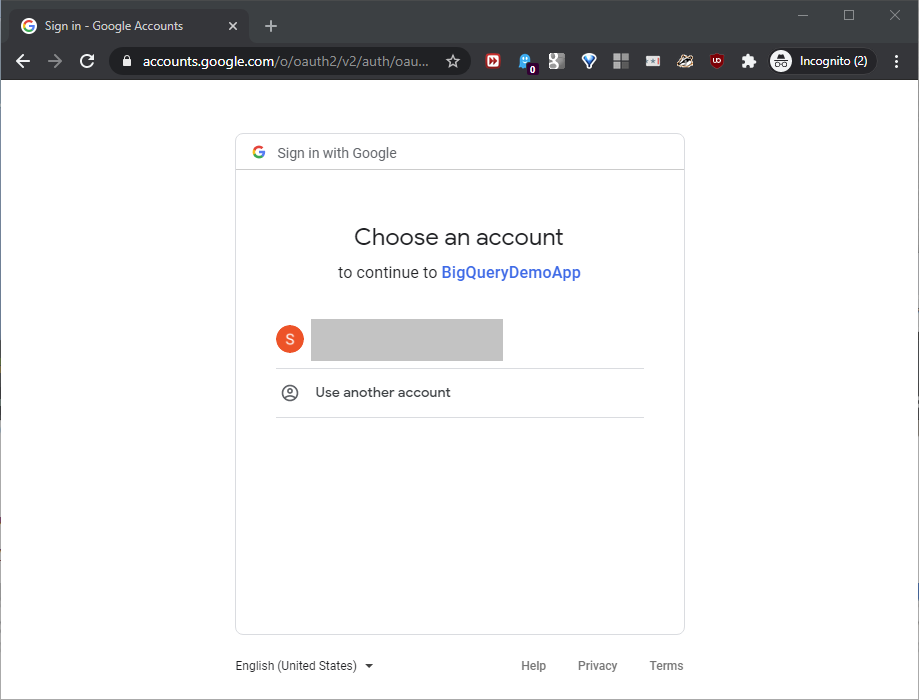Screen dimensions: 919x700
Task: Open the Privacy link
Action: tap(597, 666)
